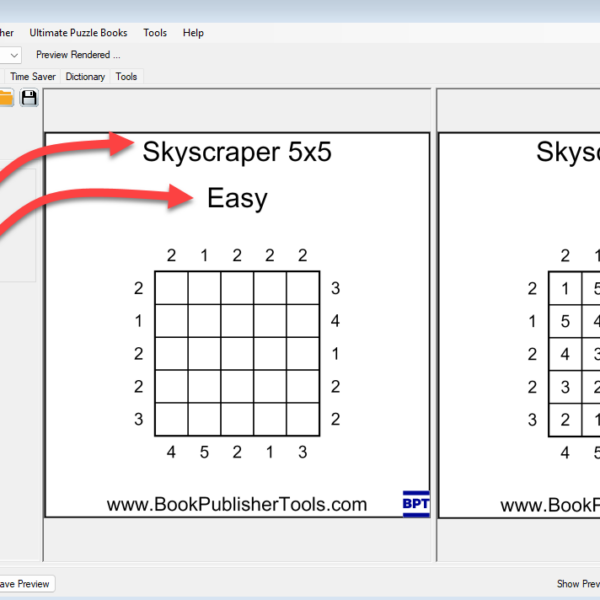Click the Show Preview button at bottom right

(x=577, y=584)
